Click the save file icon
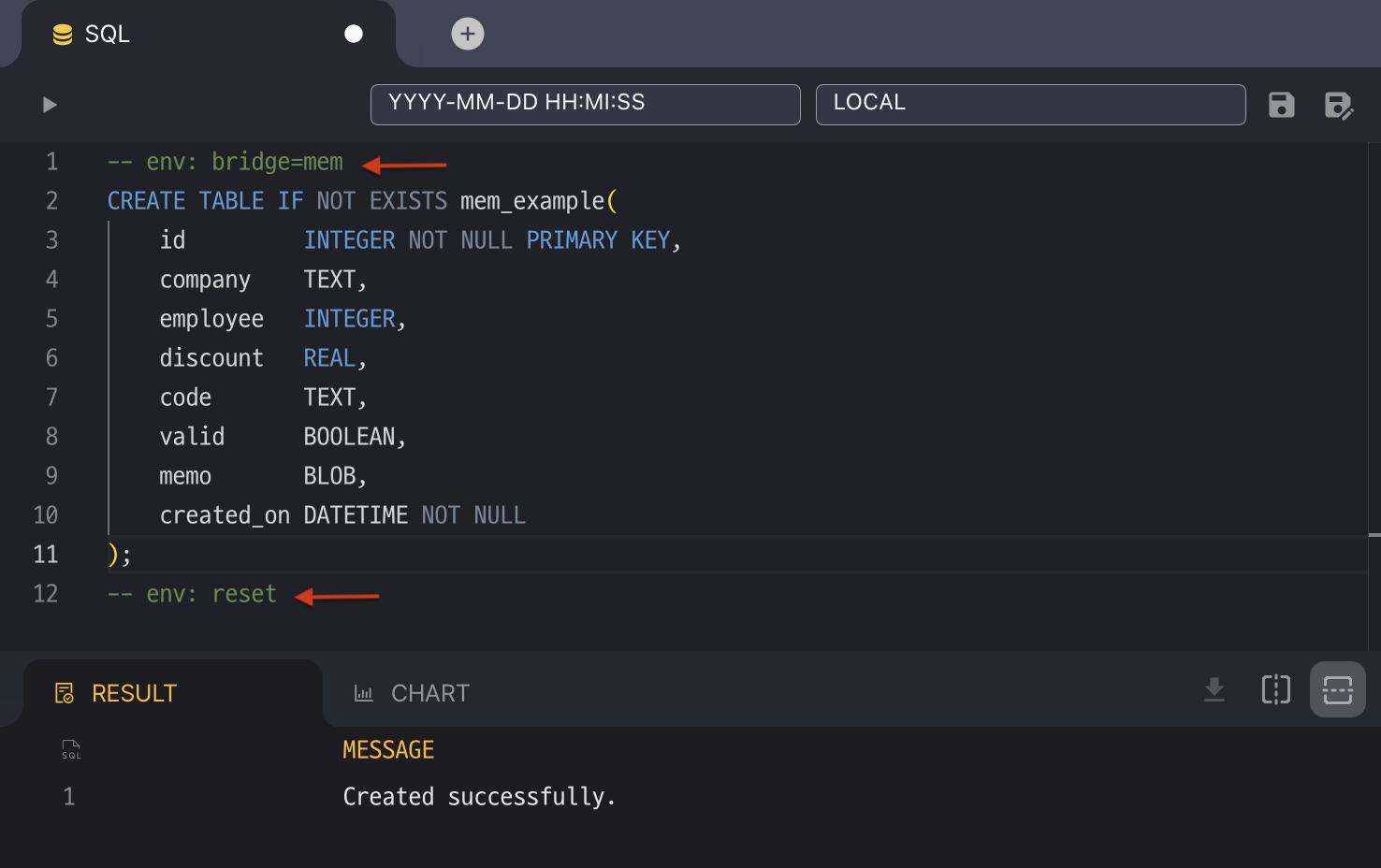This screenshot has height=868, width=1381. tap(1281, 105)
